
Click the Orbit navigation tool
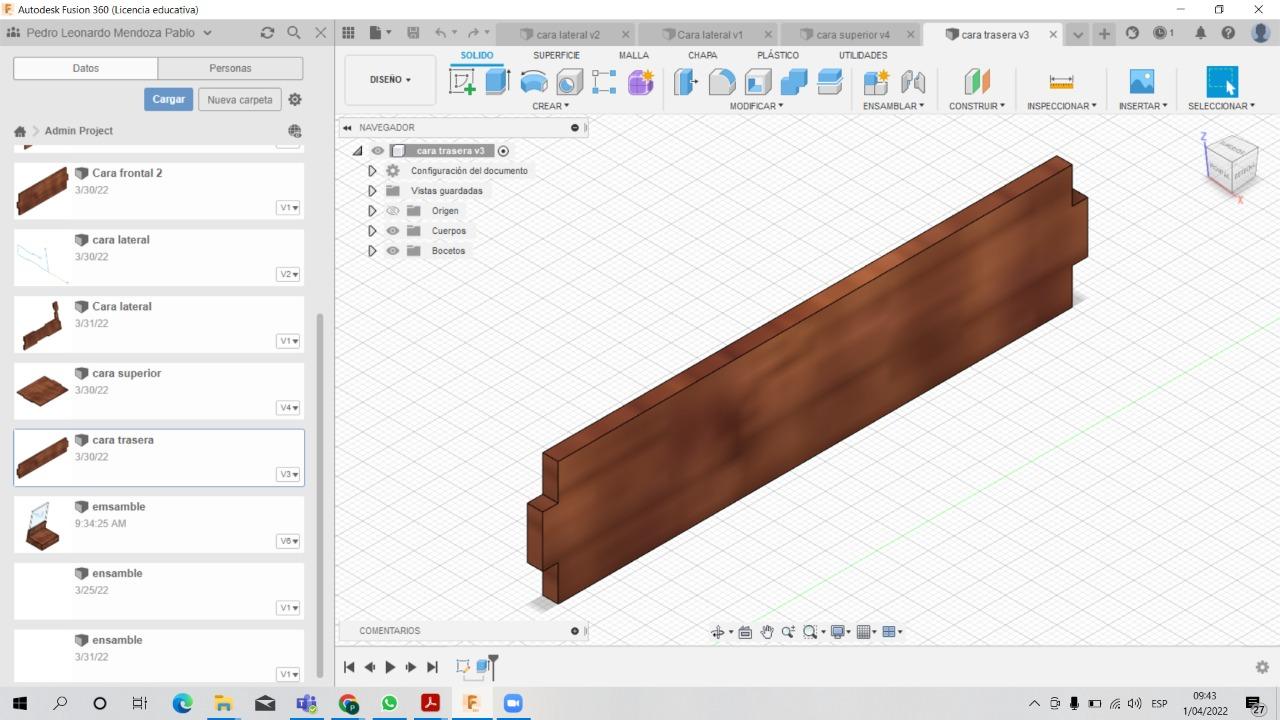pos(718,632)
